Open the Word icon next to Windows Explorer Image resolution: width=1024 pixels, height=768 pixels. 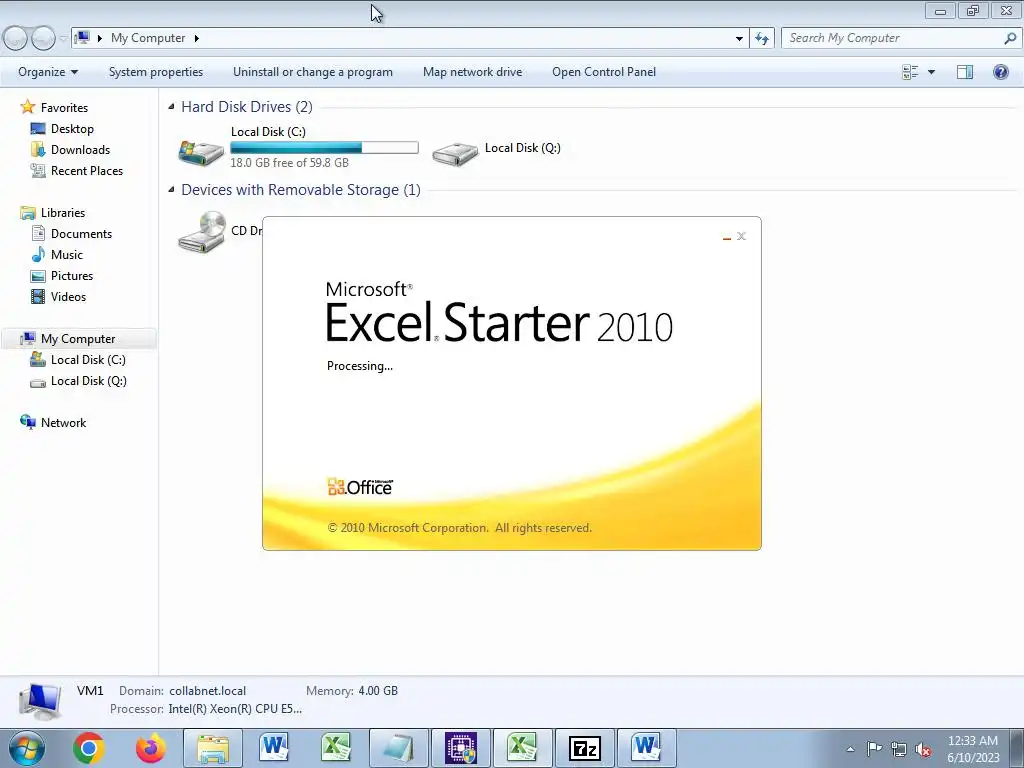274,748
